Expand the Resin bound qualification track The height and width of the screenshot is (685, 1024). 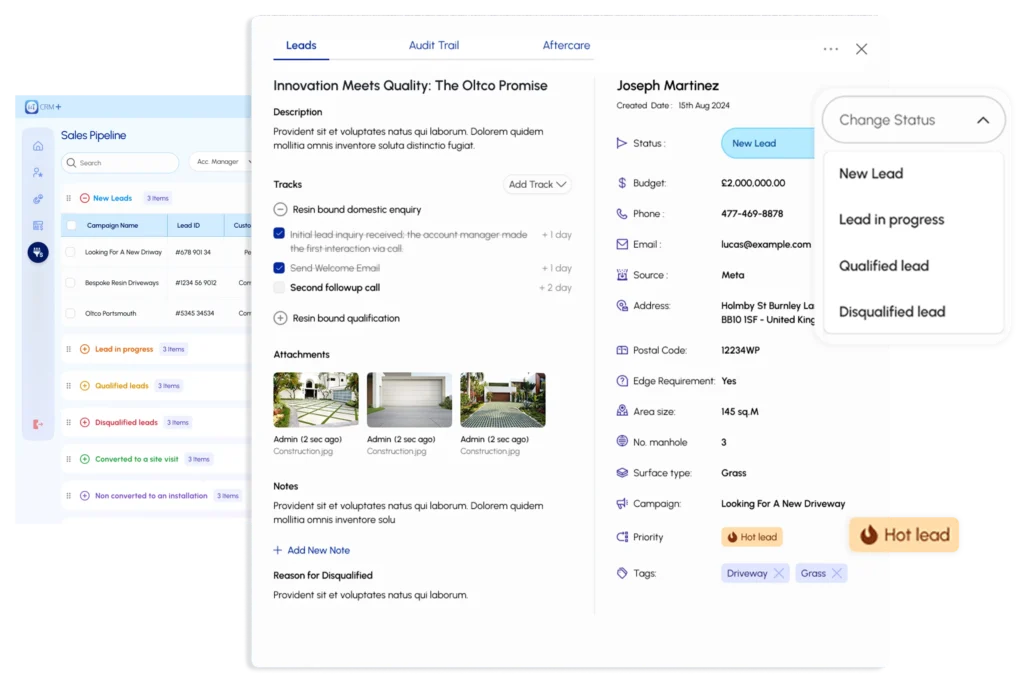pyautogui.click(x=280, y=318)
